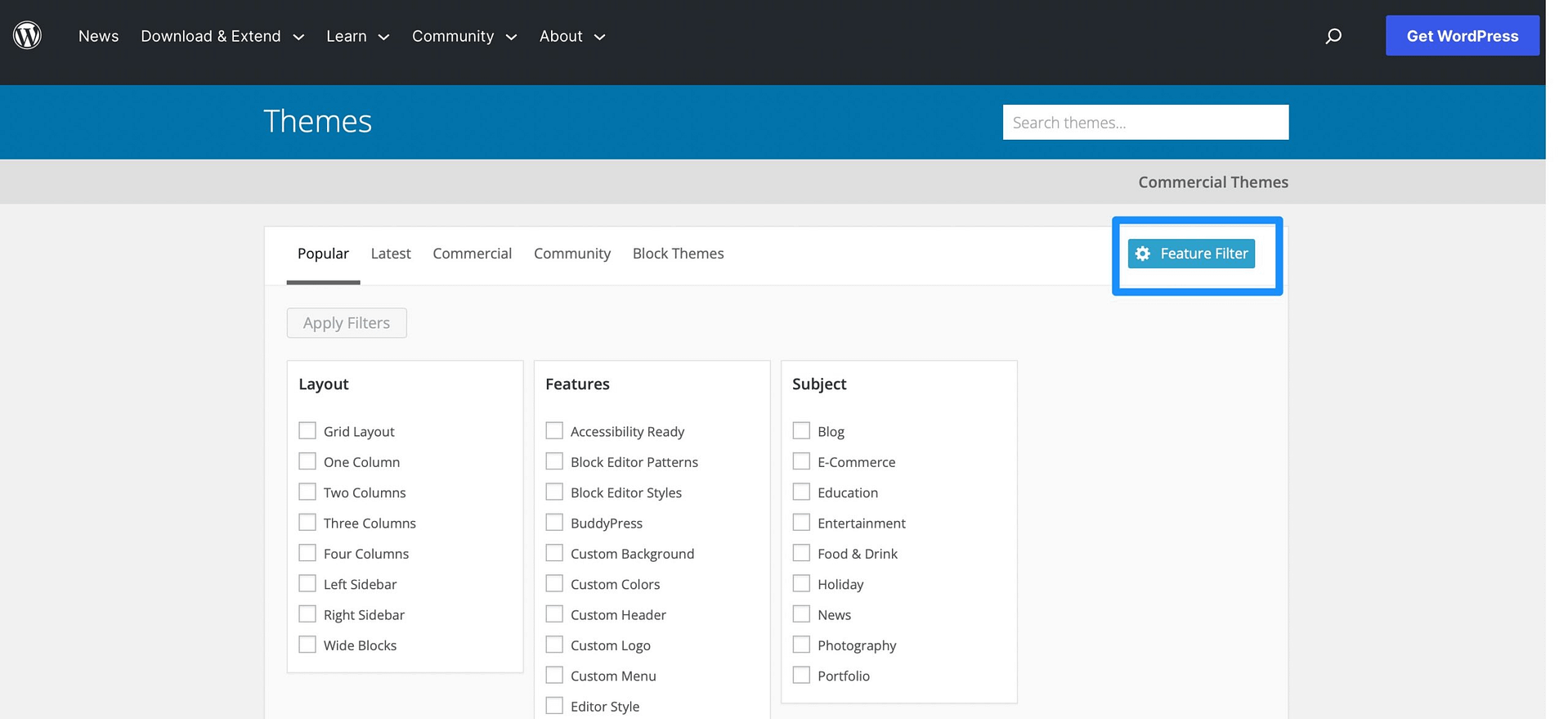Select the Commercial tab
This screenshot has width=1568, height=719.
click(472, 254)
